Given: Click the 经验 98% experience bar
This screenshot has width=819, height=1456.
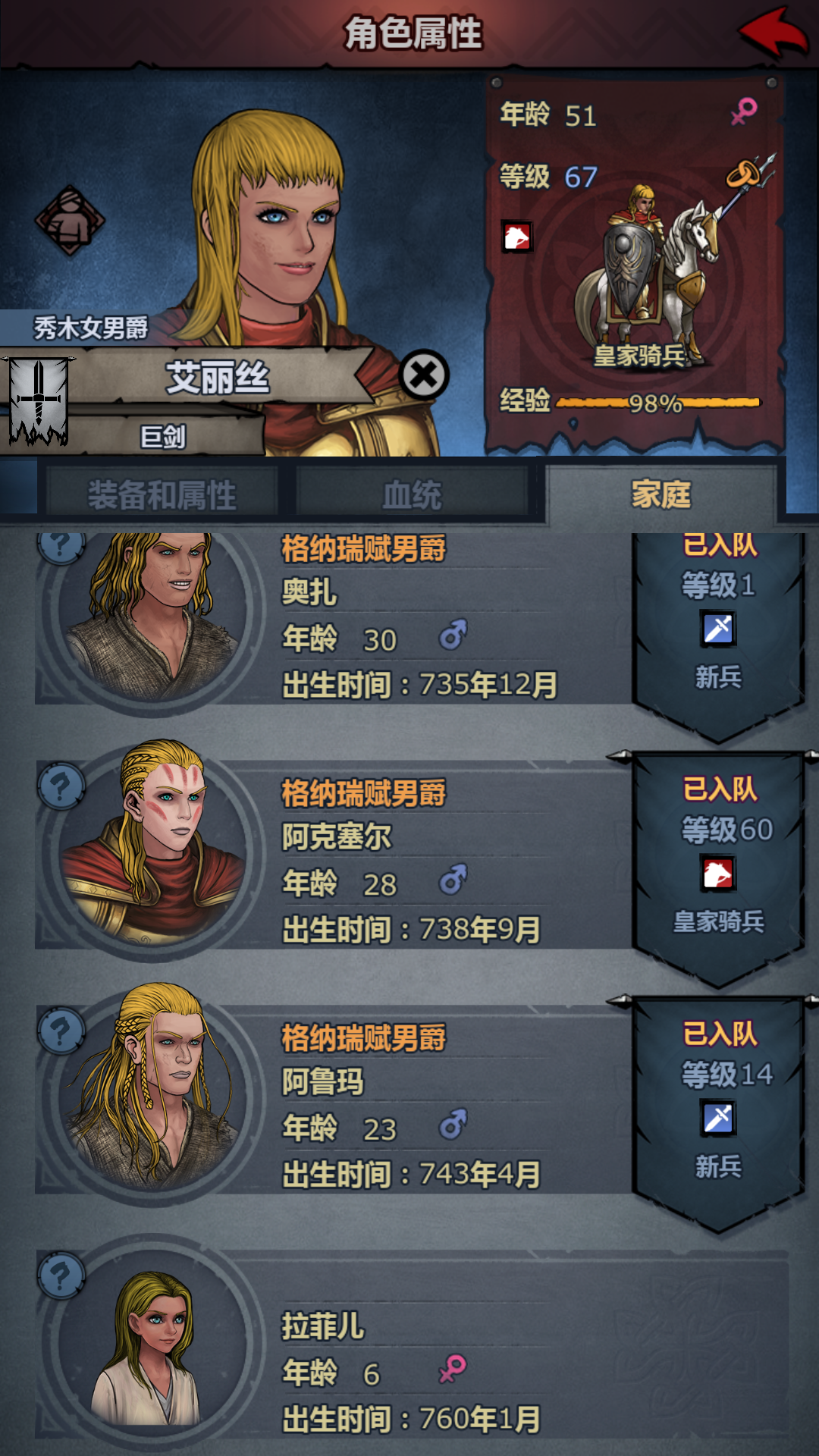Looking at the screenshot, I should (x=658, y=402).
